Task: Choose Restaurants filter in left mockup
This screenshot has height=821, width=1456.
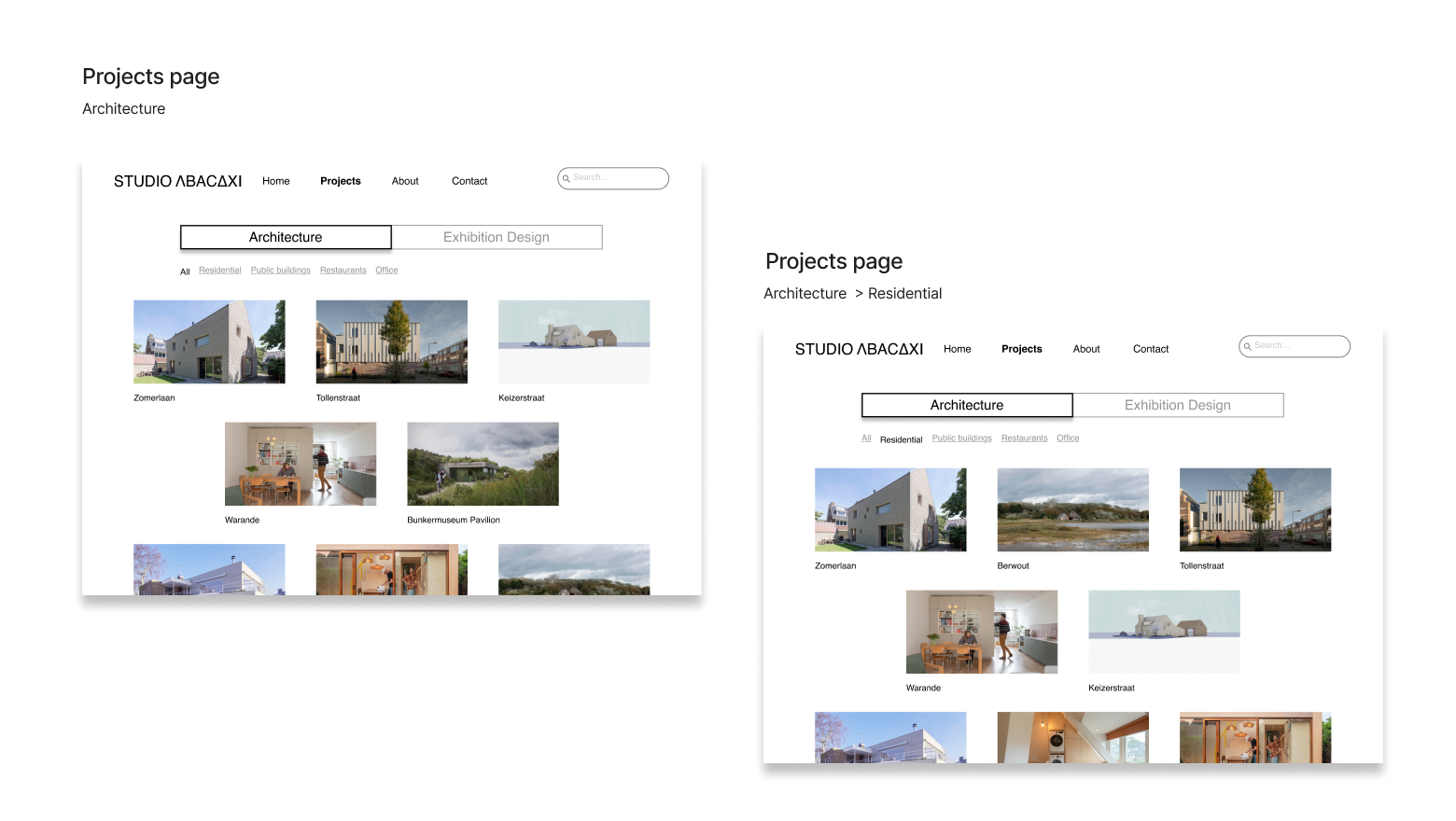Action: [343, 271]
